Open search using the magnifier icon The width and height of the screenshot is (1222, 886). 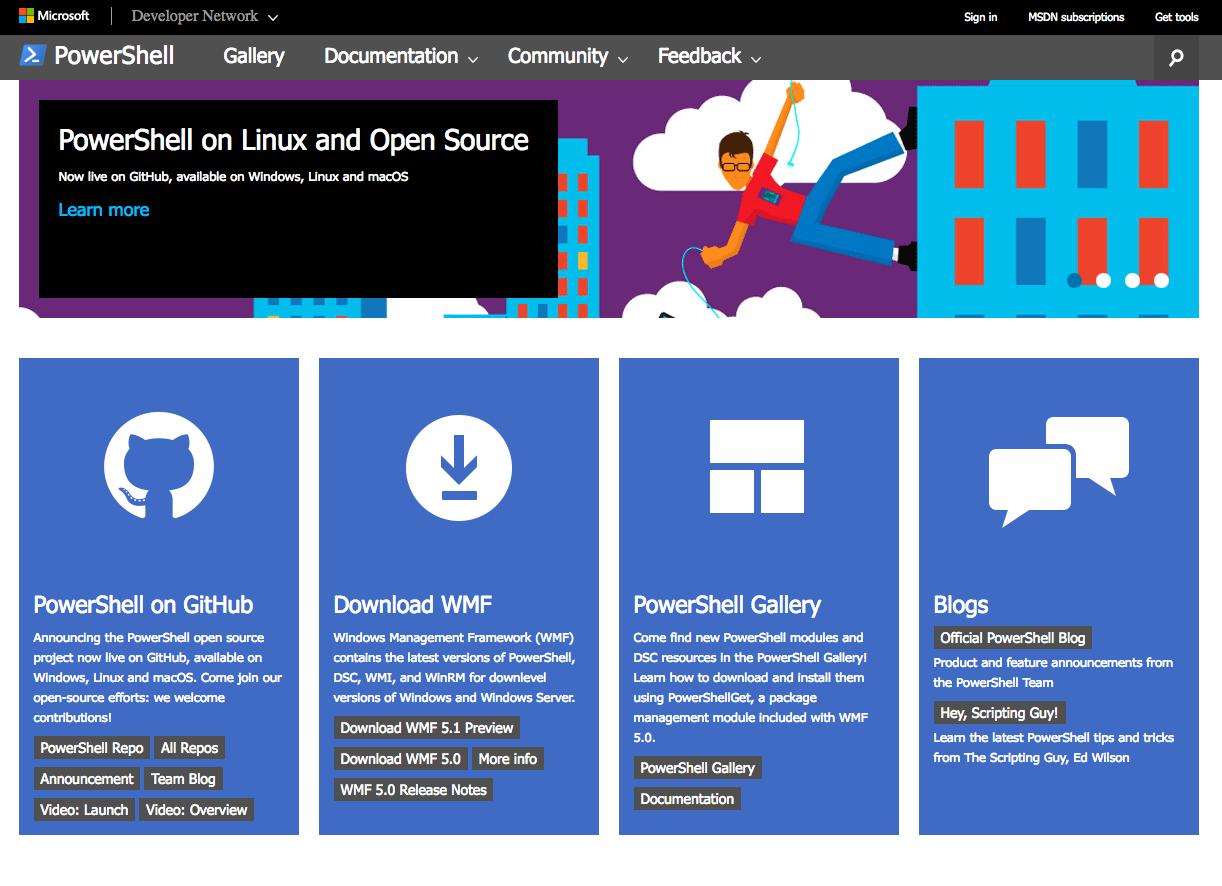(1176, 57)
